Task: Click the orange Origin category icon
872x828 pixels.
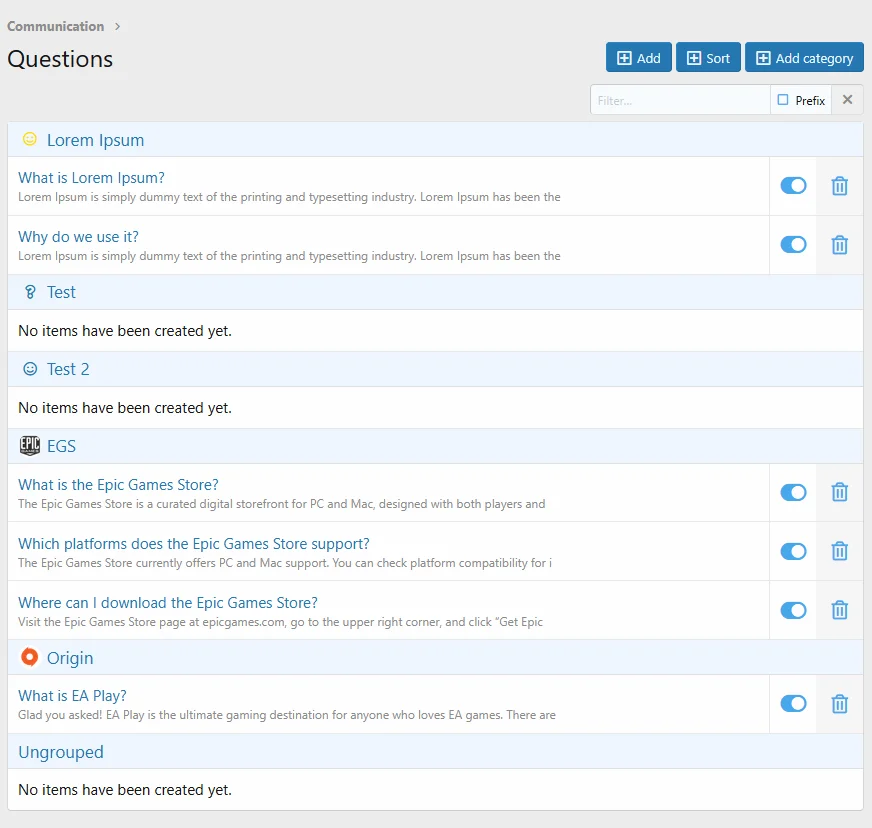Action: point(30,657)
